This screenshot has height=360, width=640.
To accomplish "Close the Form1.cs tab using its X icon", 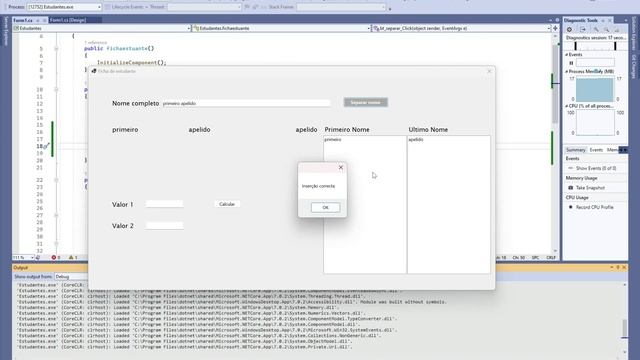I will 44,20.
